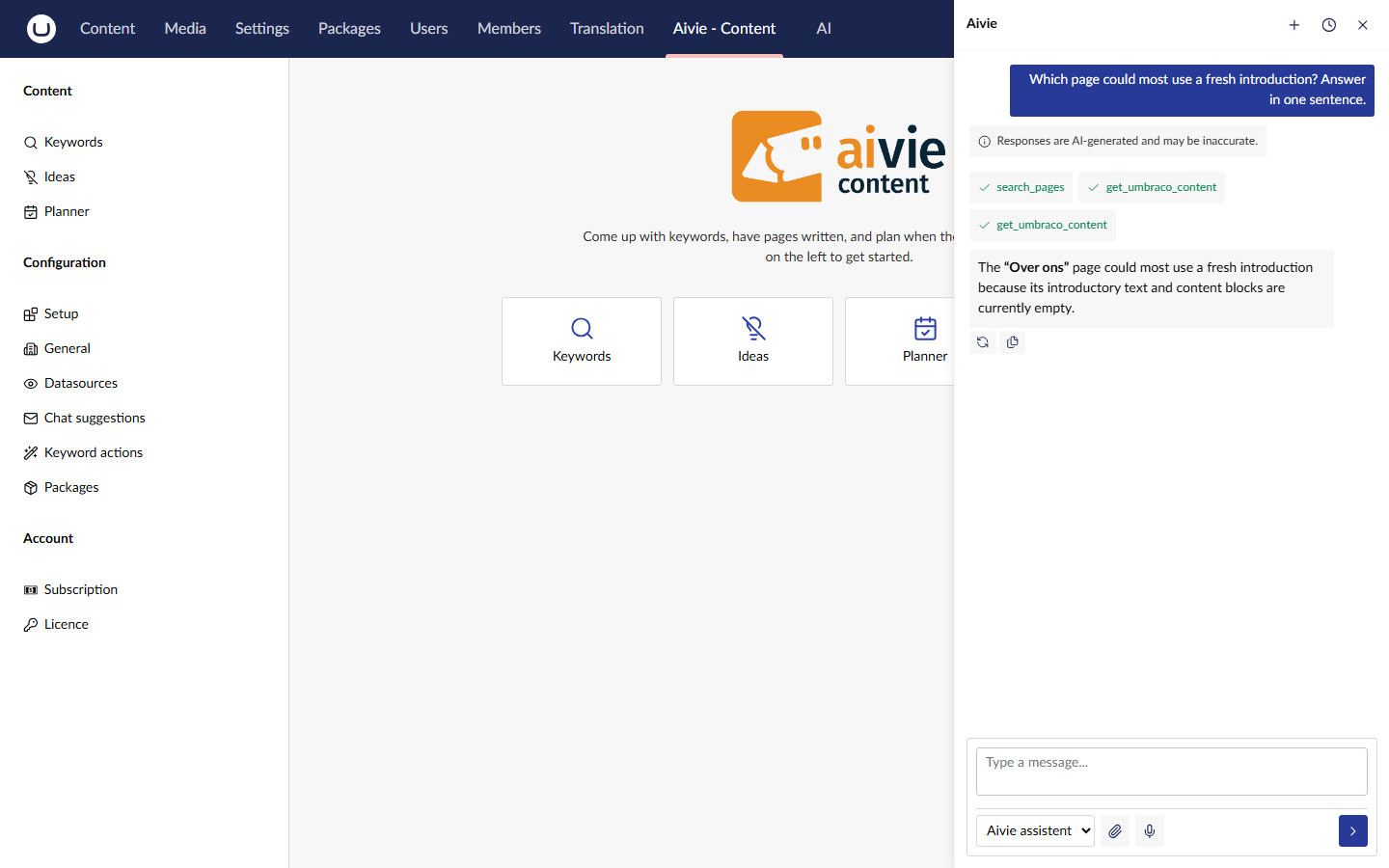Select the Aivie - Content tab

tap(724, 29)
